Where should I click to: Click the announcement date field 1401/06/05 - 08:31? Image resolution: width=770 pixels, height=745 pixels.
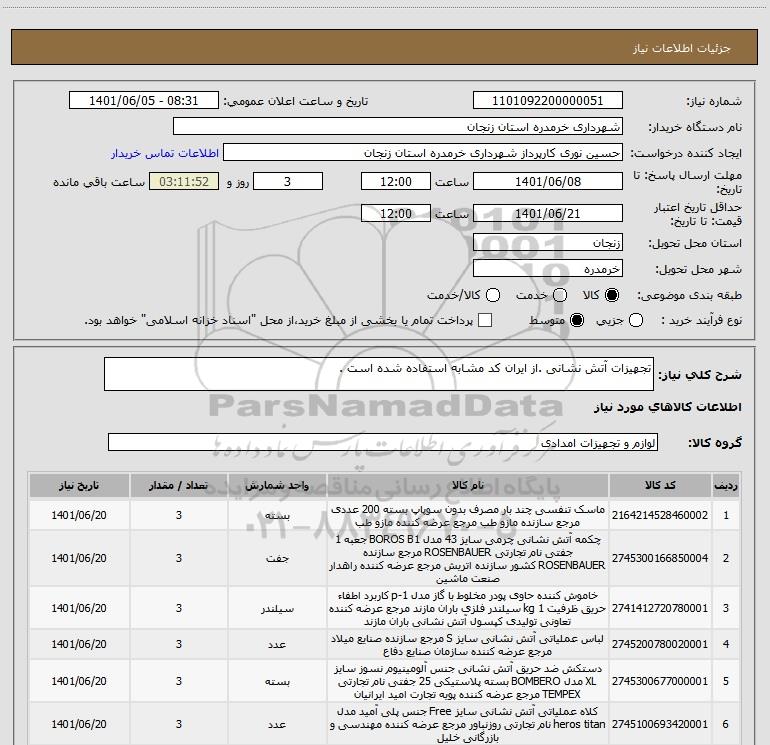[x=144, y=100]
